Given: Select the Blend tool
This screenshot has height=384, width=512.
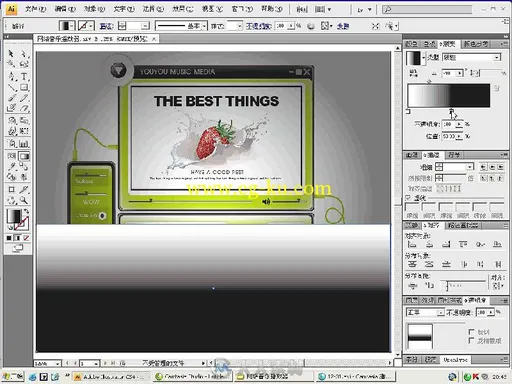Looking at the screenshot, I should pyautogui.click(x=24, y=166).
